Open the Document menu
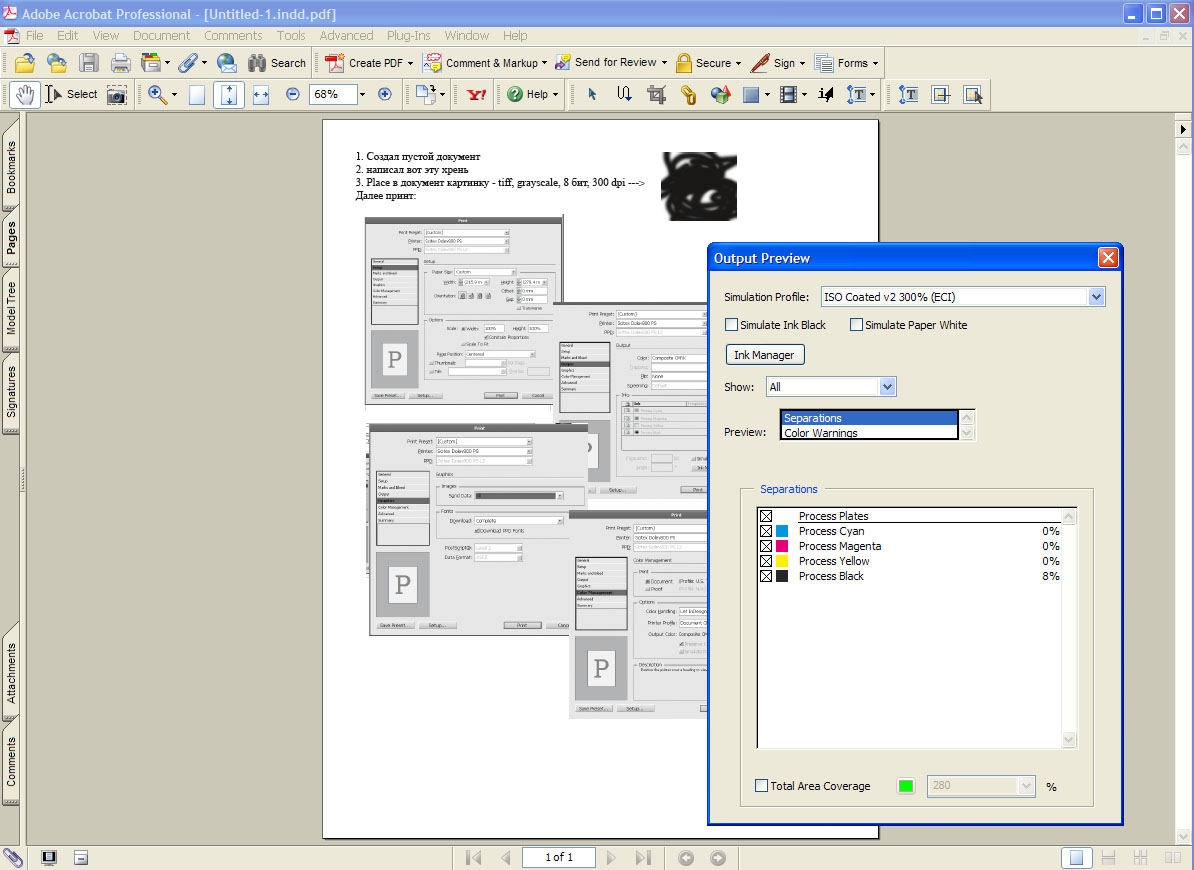Viewport: 1194px width, 870px height. tap(161, 36)
